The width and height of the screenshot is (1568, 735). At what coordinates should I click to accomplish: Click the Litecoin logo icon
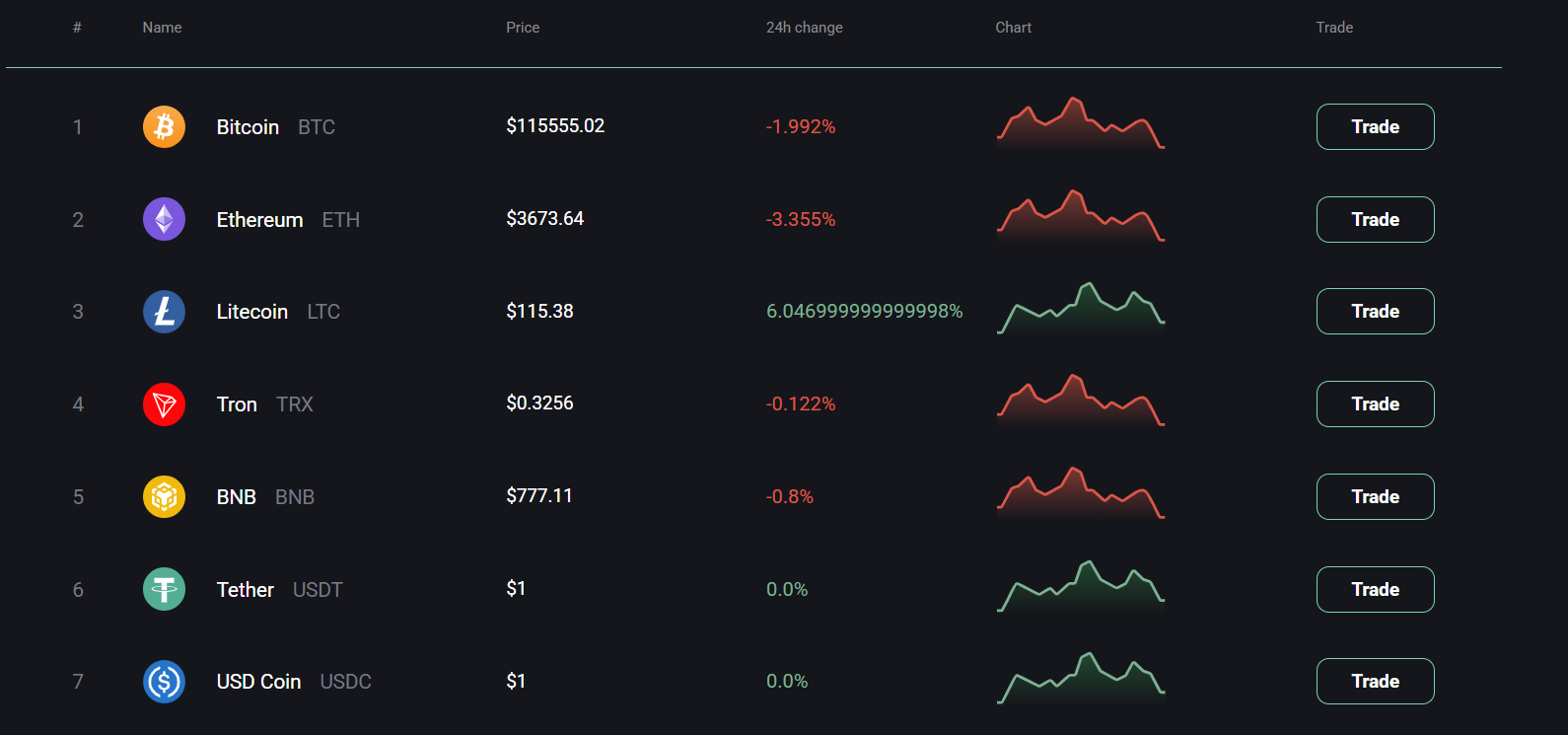click(164, 312)
